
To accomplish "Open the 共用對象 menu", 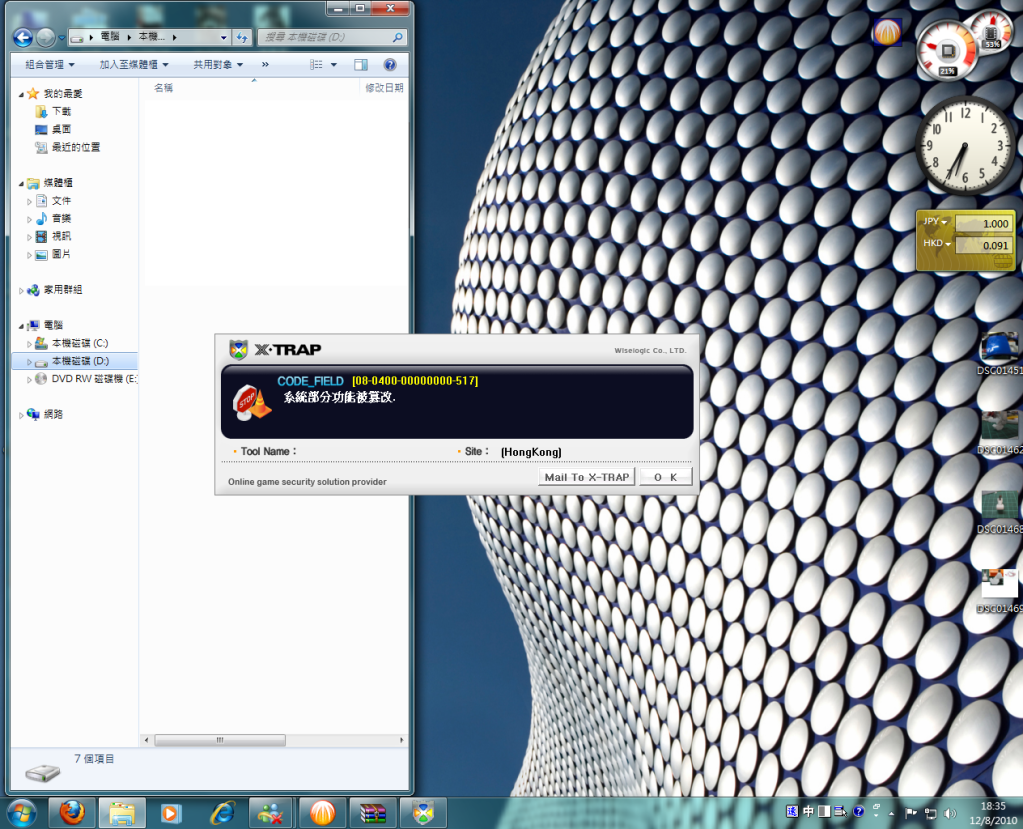I will (x=217, y=65).
